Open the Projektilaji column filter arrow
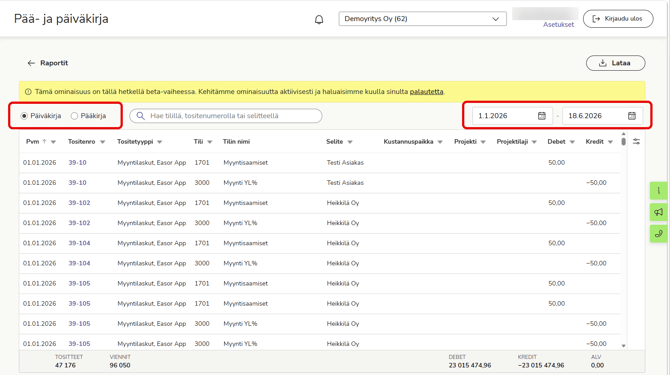The image size is (670, 375). (535, 142)
